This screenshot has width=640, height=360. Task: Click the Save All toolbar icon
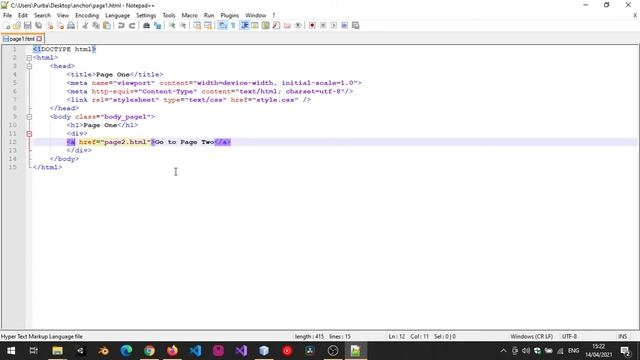tap(39, 25)
